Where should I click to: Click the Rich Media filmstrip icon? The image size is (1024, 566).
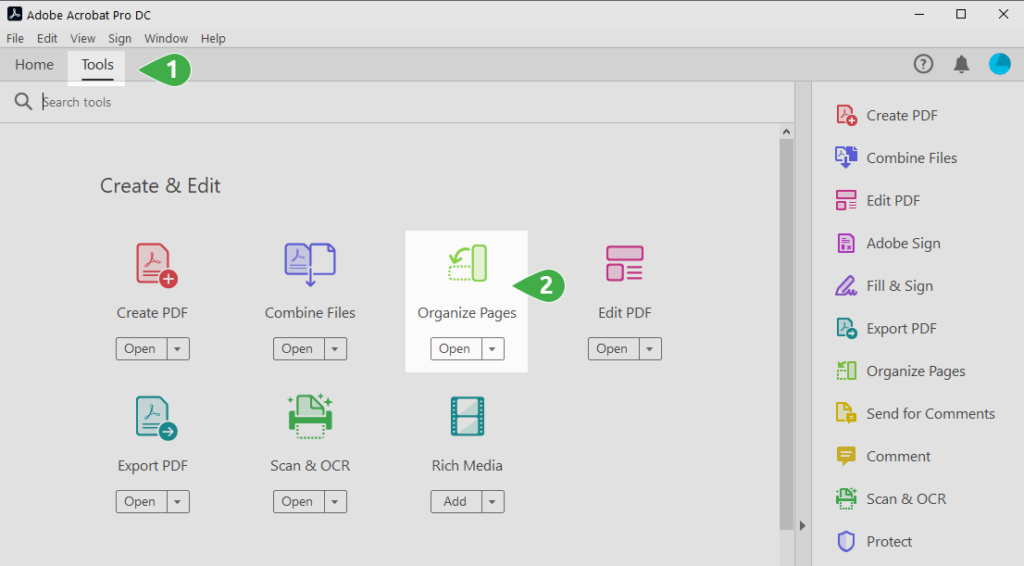point(467,417)
